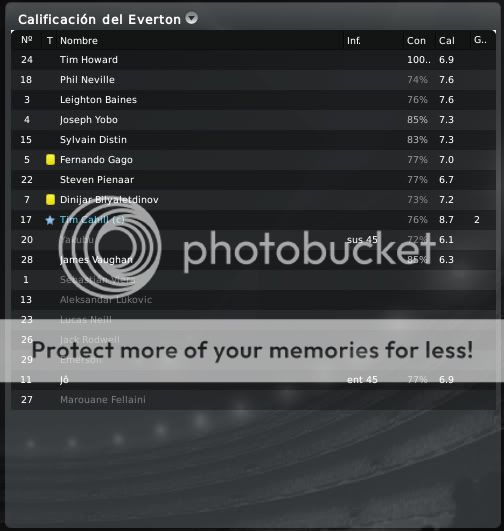Sort by the Cal column header
Image resolution: width=504 pixels, height=531 pixels.
(447, 41)
